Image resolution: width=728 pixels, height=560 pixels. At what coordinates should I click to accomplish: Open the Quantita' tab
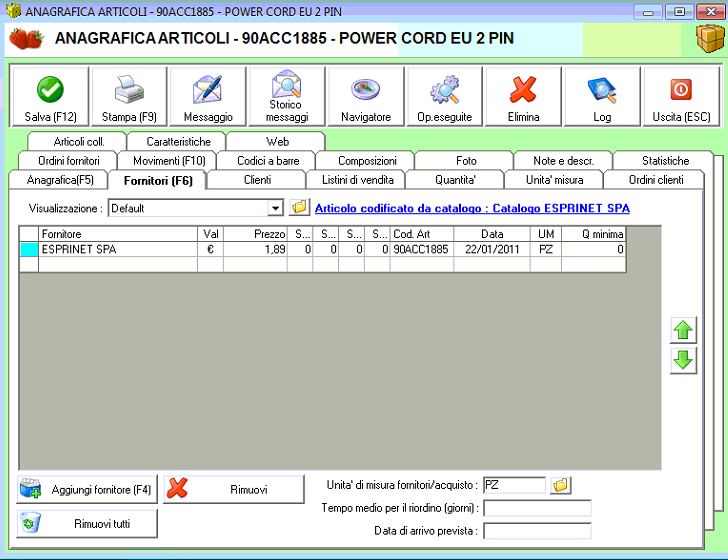pyautogui.click(x=455, y=180)
